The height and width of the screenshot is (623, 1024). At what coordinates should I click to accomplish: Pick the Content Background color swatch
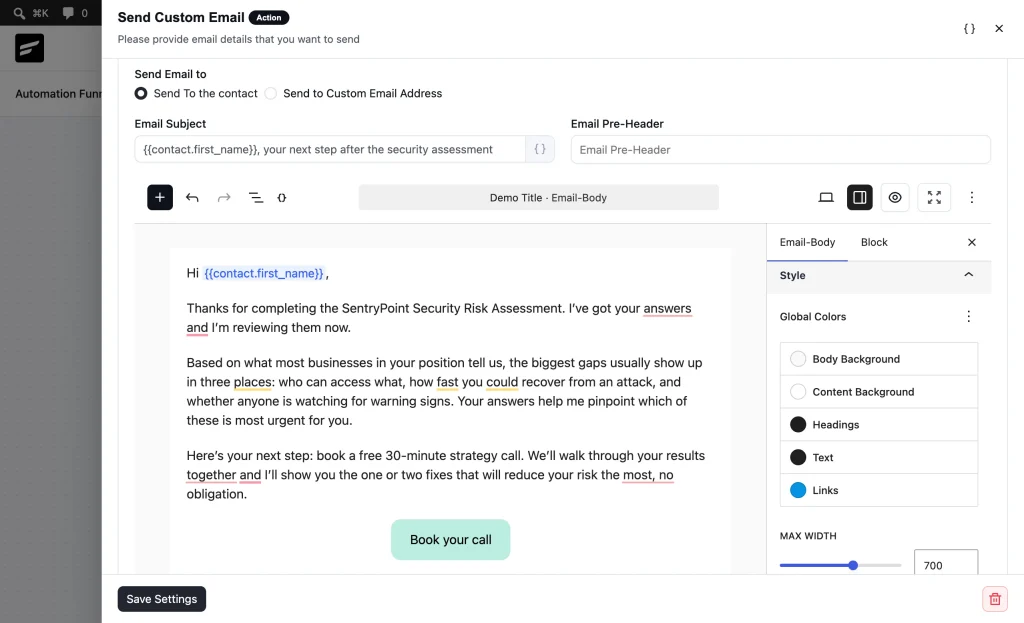click(x=798, y=391)
